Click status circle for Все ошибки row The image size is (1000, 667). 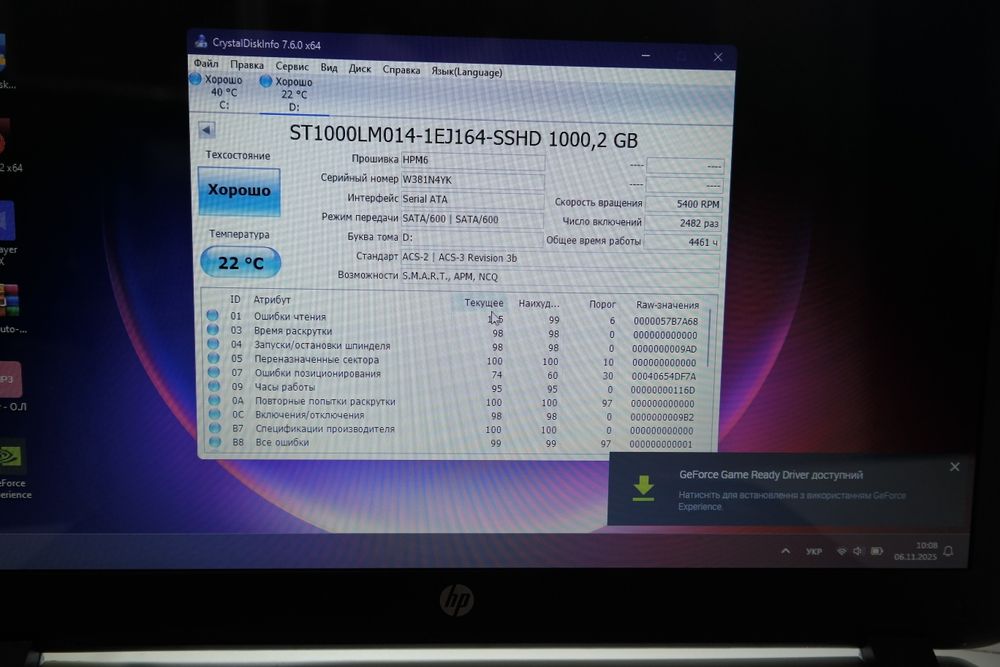click(x=216, y=441)
